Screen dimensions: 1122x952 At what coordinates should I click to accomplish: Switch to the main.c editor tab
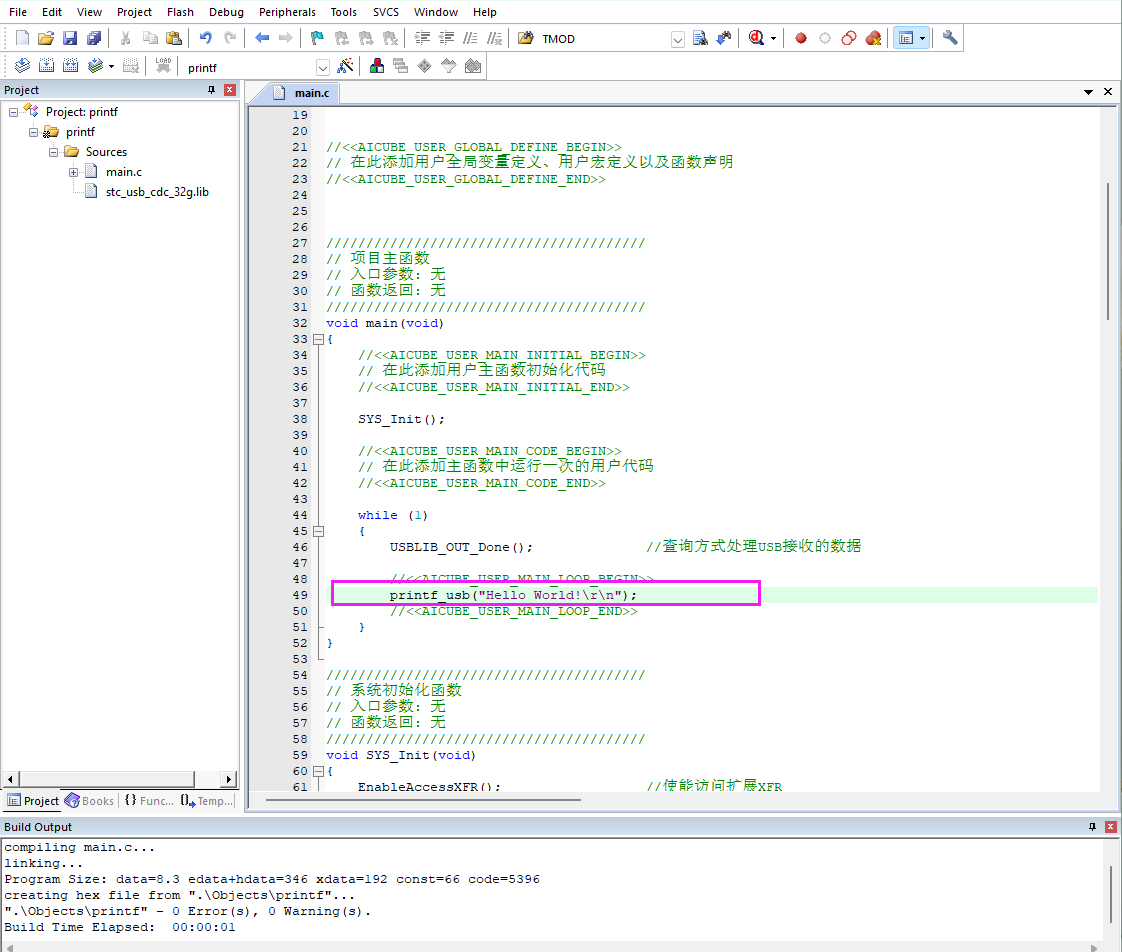point(304,92)
